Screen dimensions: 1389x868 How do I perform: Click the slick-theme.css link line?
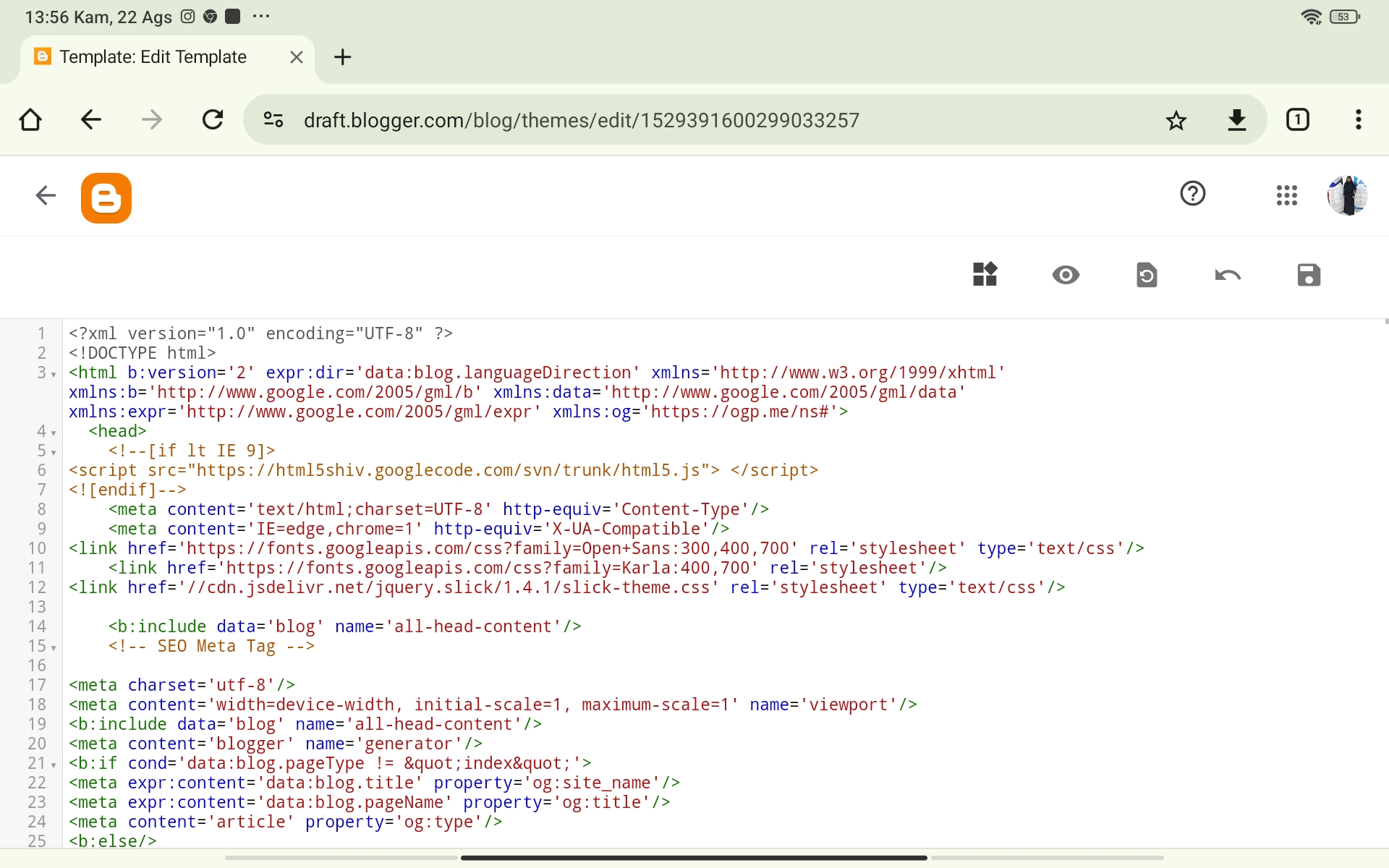(567, 587)
